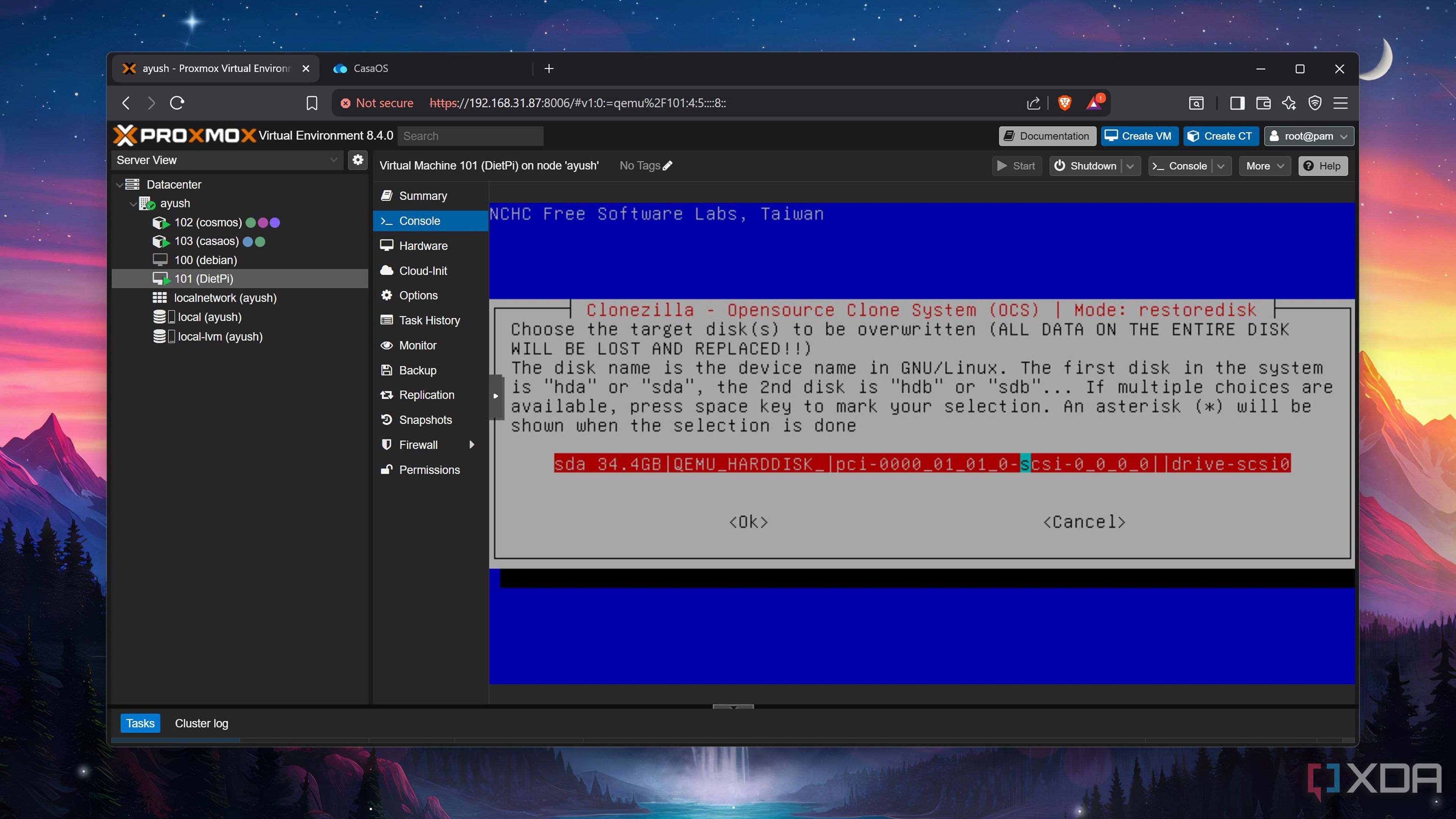Screen dimensions: 1456x819
Task: Open the Backup section
Action: pyautogui.click(x=431, y=370)
